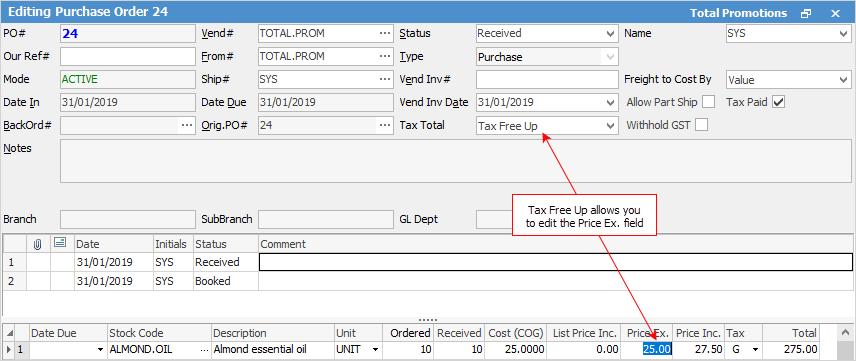Viewport: 856px width, 361px height.
Task: Click the Almond essential oil description cell
Action: coord(273,350)
